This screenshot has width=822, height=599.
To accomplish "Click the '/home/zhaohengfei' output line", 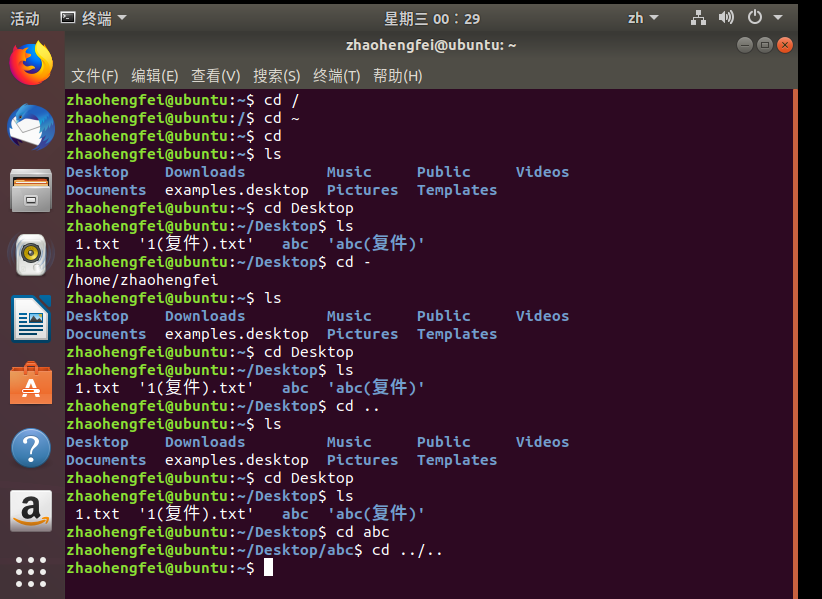I will click(142, 280).
